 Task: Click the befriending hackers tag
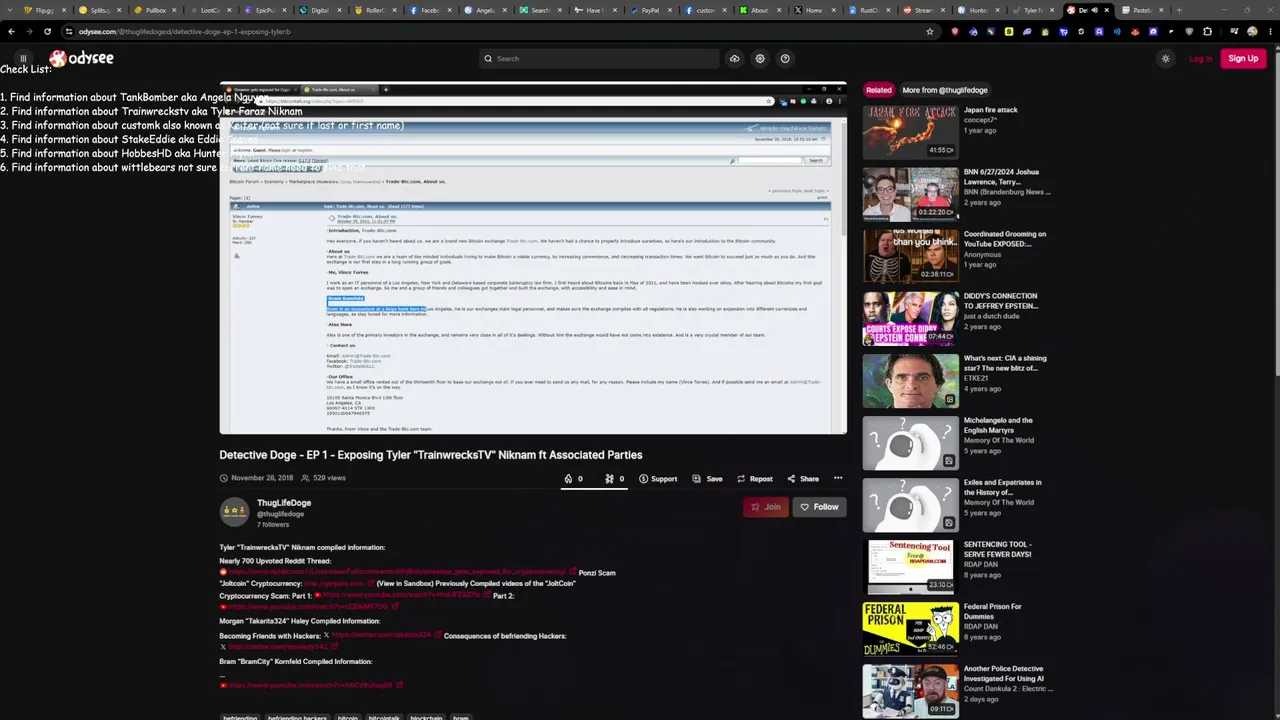[297, 717]
